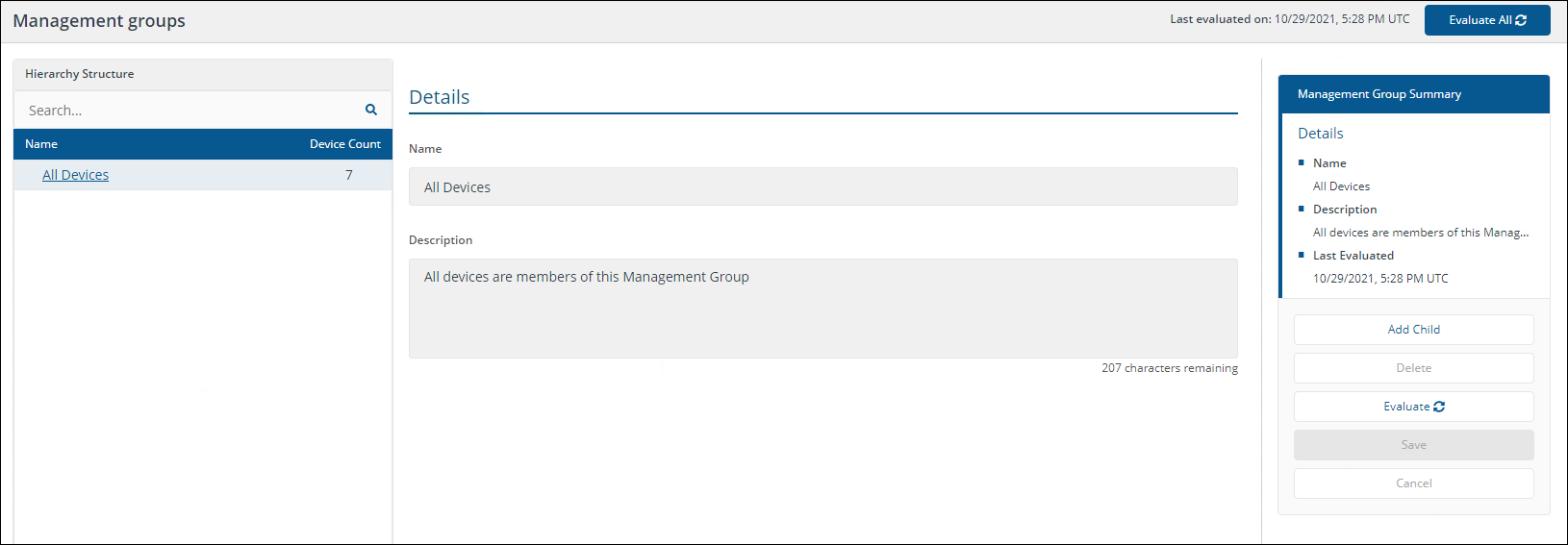Select the device count 7 cell
This screenshot has width=1568, height=545.
(349, 175)
